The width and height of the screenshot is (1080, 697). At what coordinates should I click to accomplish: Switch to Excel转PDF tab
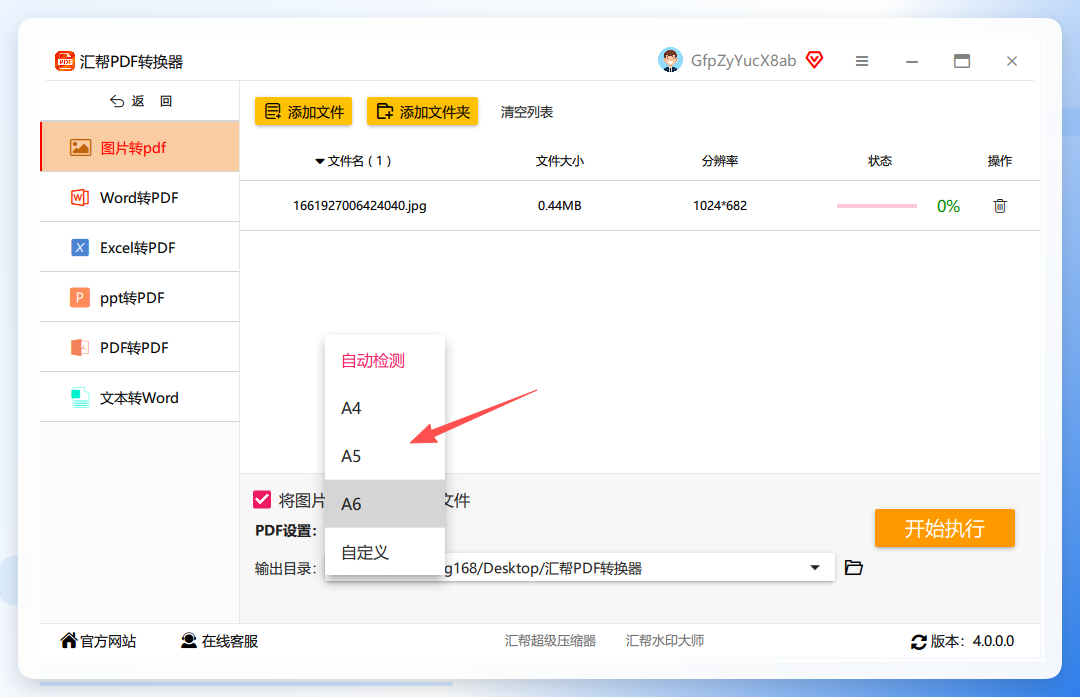(140, 247)
